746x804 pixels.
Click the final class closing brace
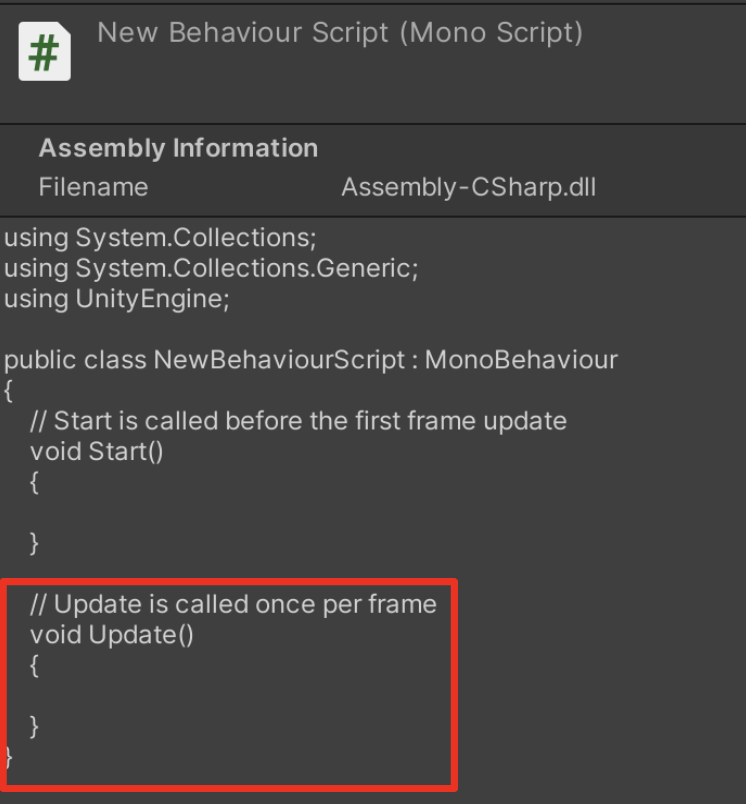tap(8, 757)
